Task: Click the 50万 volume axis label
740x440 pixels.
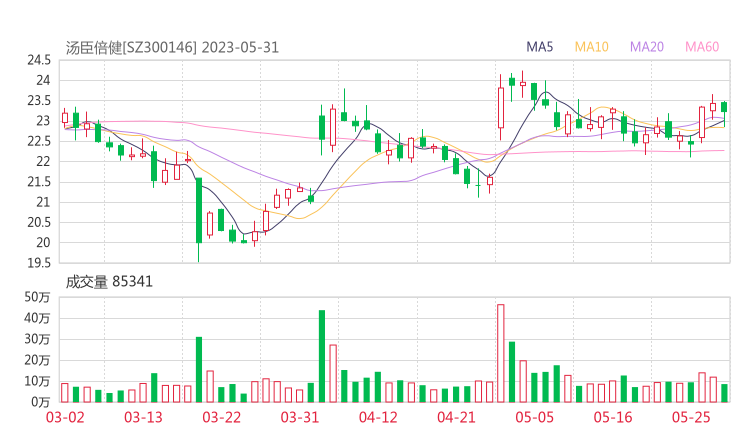Action: click(37, 297)
